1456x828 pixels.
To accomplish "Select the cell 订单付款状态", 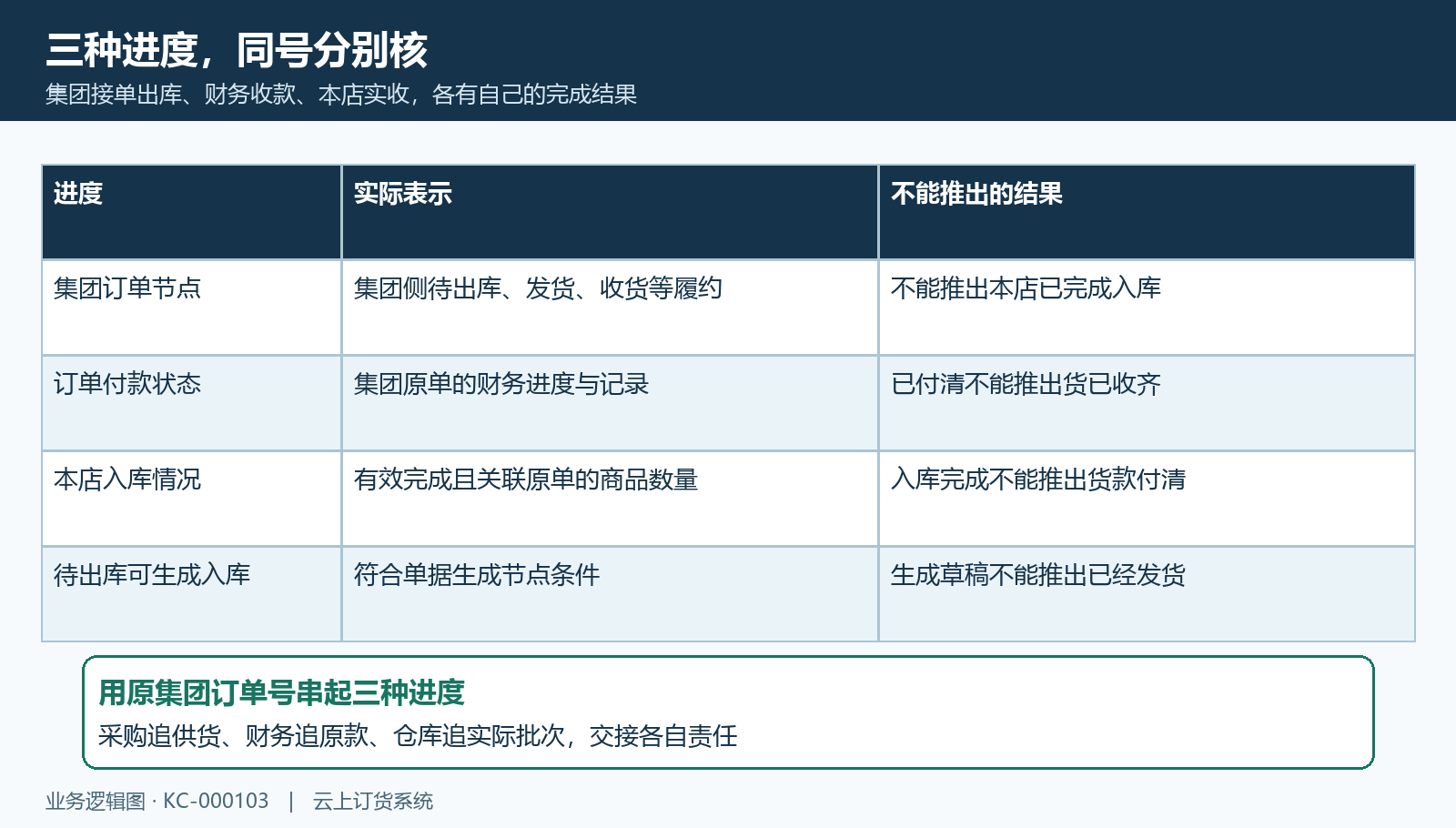I will click(x=191, y=403).
